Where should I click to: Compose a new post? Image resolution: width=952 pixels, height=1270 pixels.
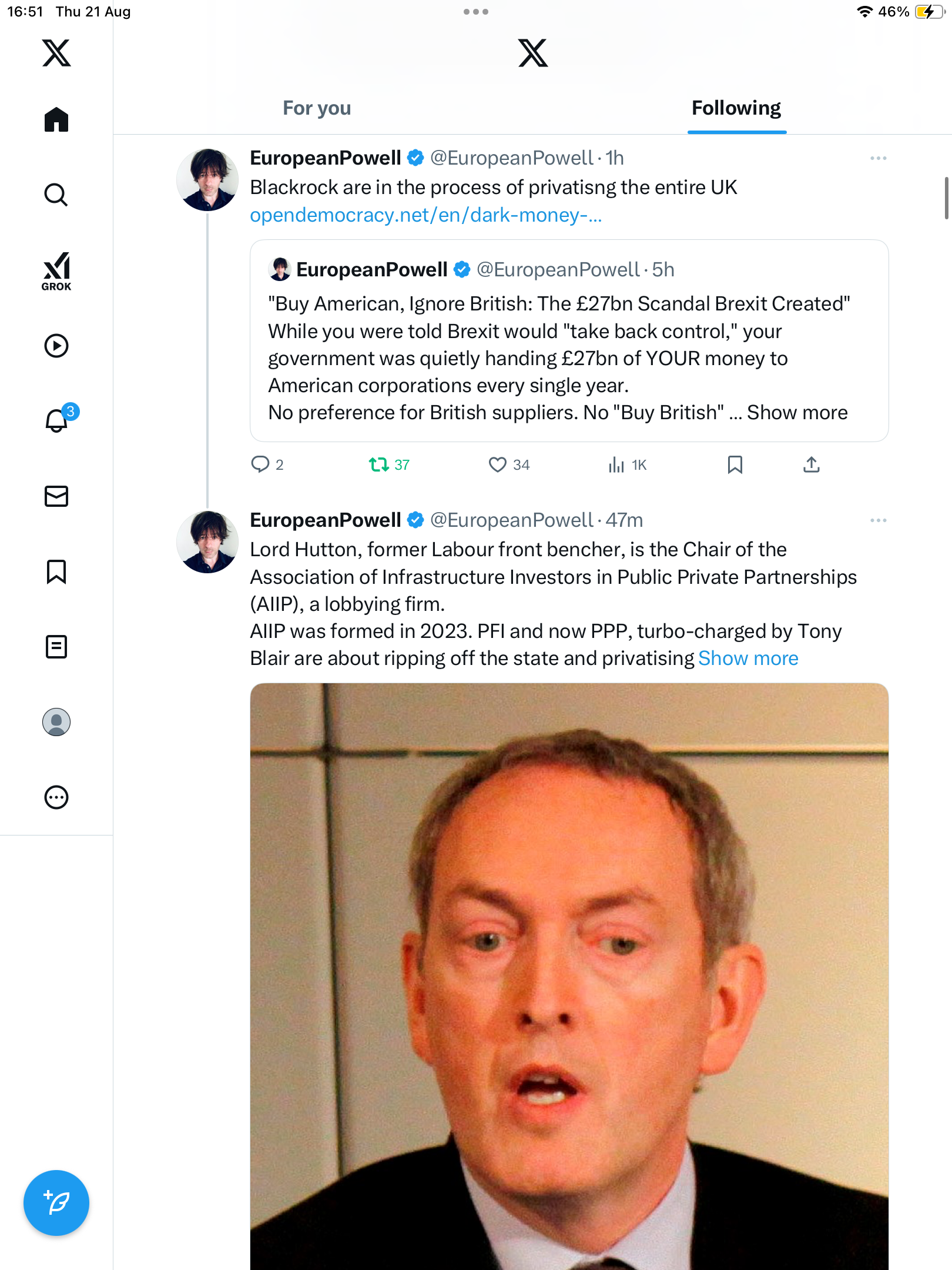tap(56, 1202)
